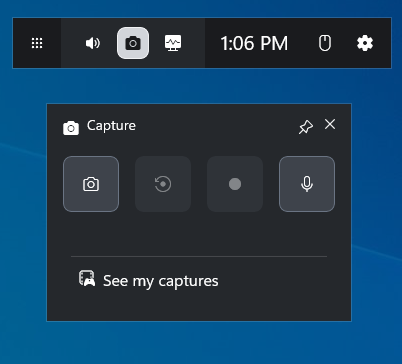Take a screenshot with camera button
Screen dimensions: 402x364
[91, 184]
